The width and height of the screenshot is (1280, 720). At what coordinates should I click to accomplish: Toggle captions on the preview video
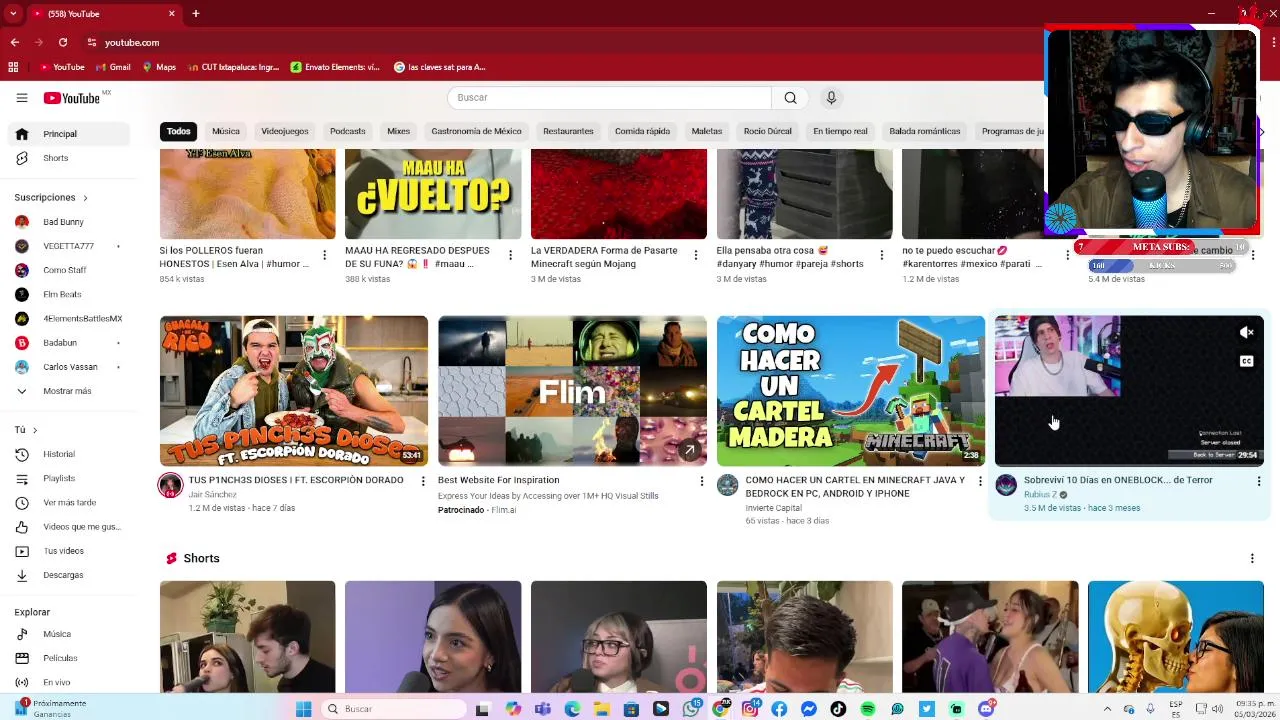pyautogui.click(x=1246, y=361)
